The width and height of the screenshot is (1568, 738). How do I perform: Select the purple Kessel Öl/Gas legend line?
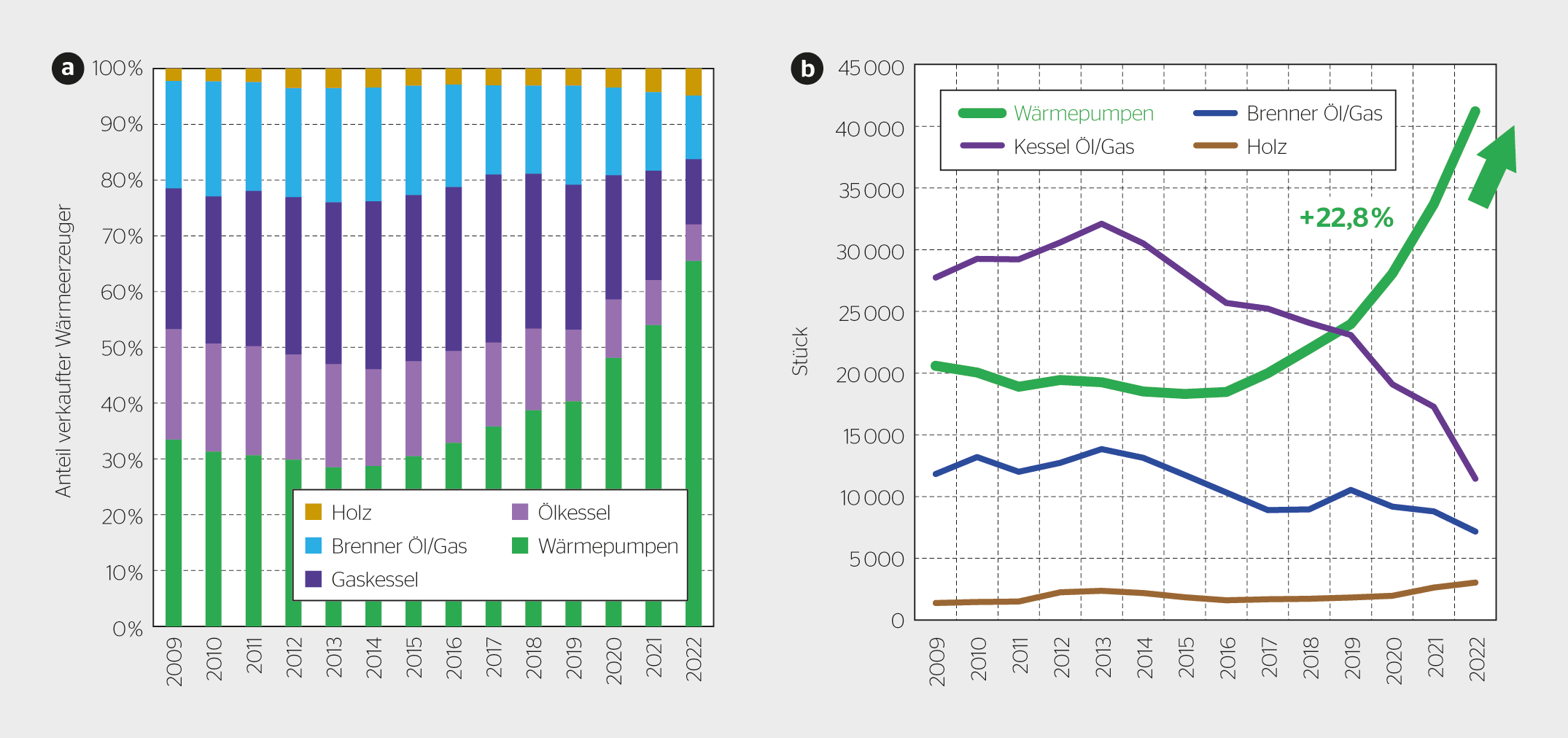[x=982, y=146]
